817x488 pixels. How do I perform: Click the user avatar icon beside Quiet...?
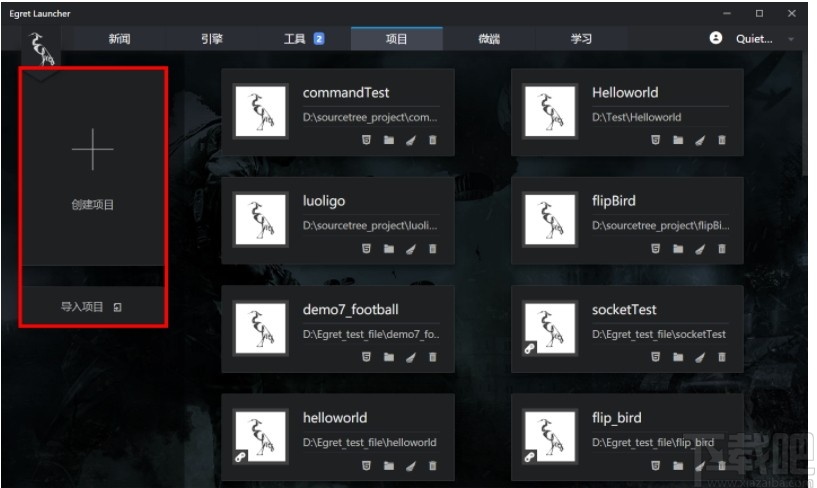tap(716, 38)
